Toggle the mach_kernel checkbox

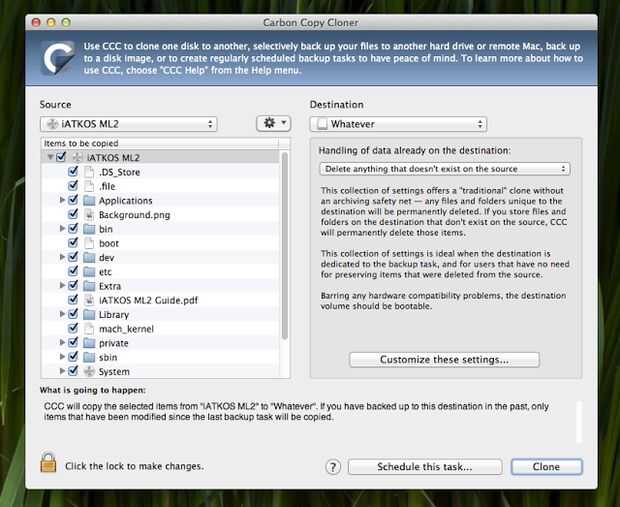click(73, 327)
